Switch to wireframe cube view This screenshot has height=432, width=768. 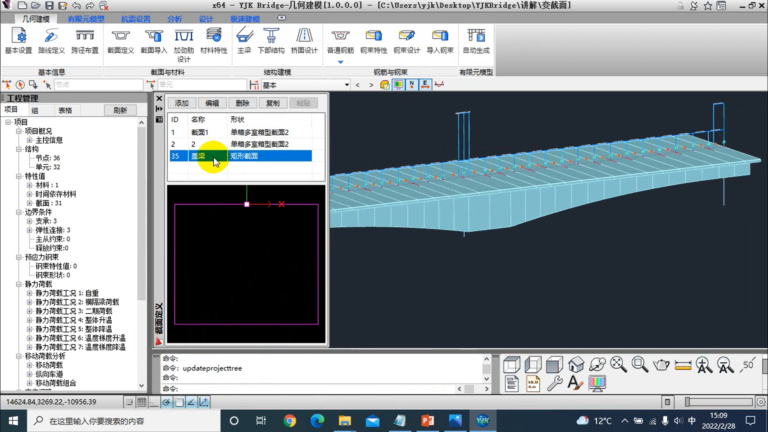[x=511, y=364]
